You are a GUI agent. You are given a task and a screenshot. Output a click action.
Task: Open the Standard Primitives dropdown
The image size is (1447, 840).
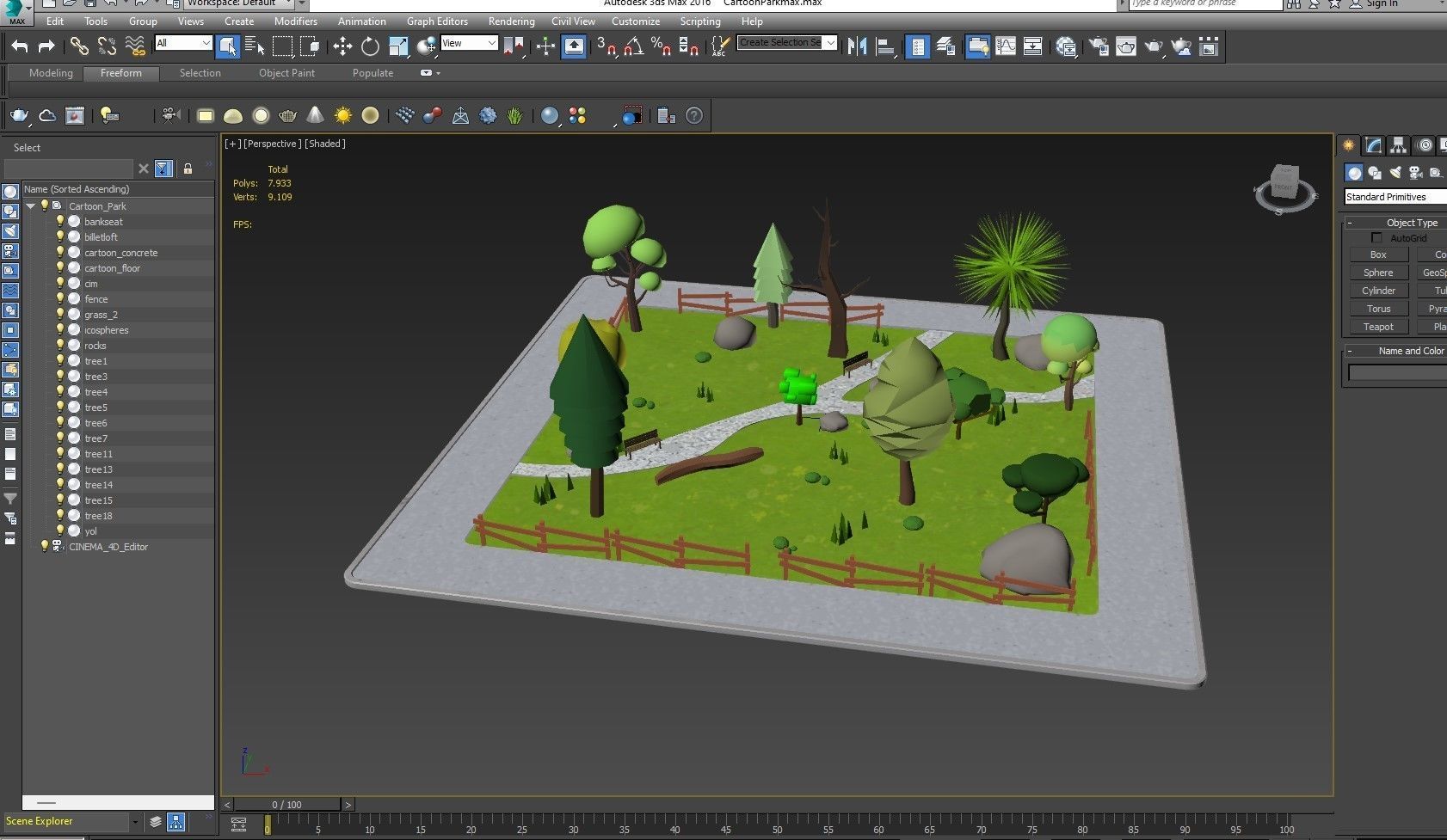pyautogui.click(x=1395, y=197)
